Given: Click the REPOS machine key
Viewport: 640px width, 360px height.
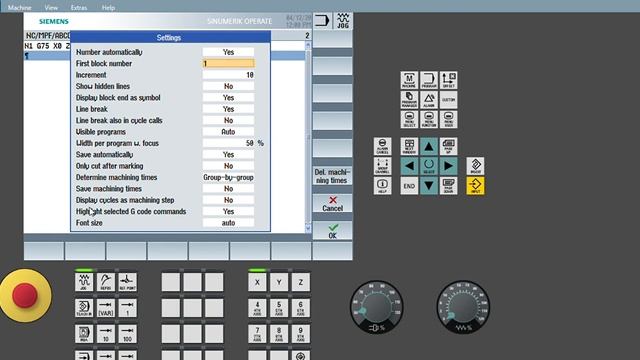Looking at the screenshot, I should click(x=106, y=282).
